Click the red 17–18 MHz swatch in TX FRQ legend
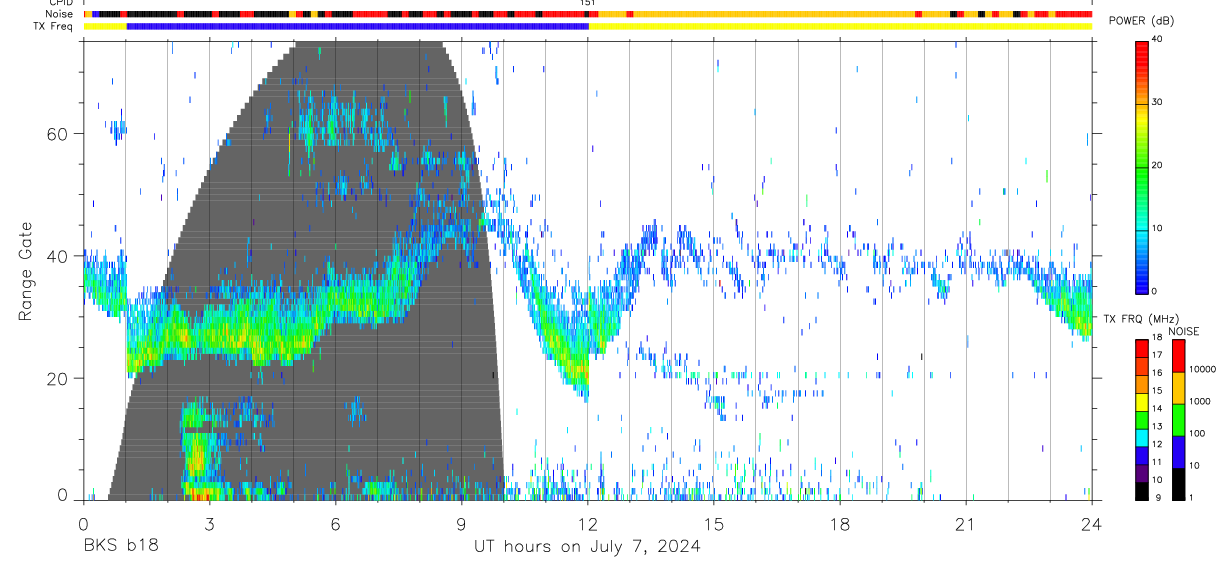Screen dimensions: 1228x567 1142,348
